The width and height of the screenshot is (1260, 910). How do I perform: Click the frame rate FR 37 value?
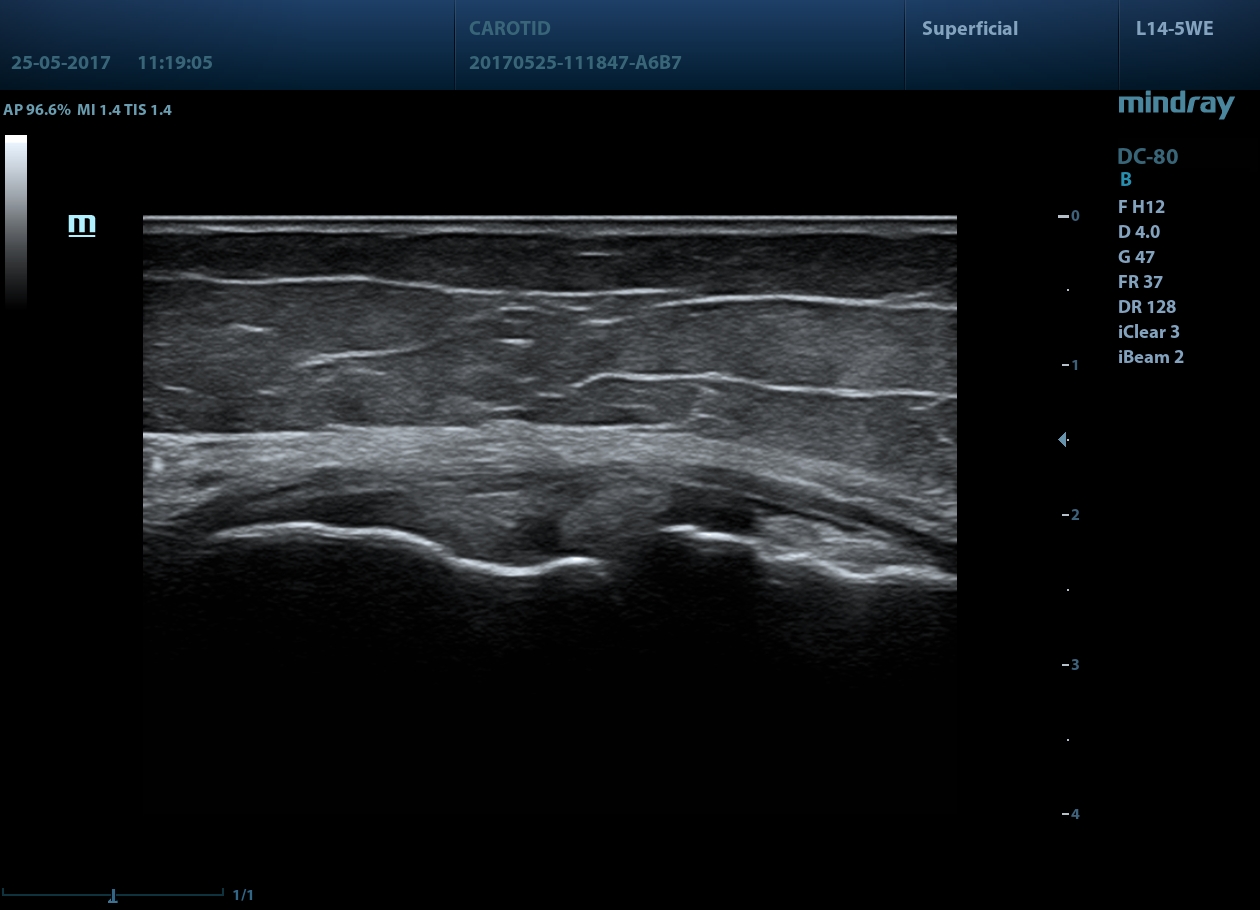[1140, 282]
